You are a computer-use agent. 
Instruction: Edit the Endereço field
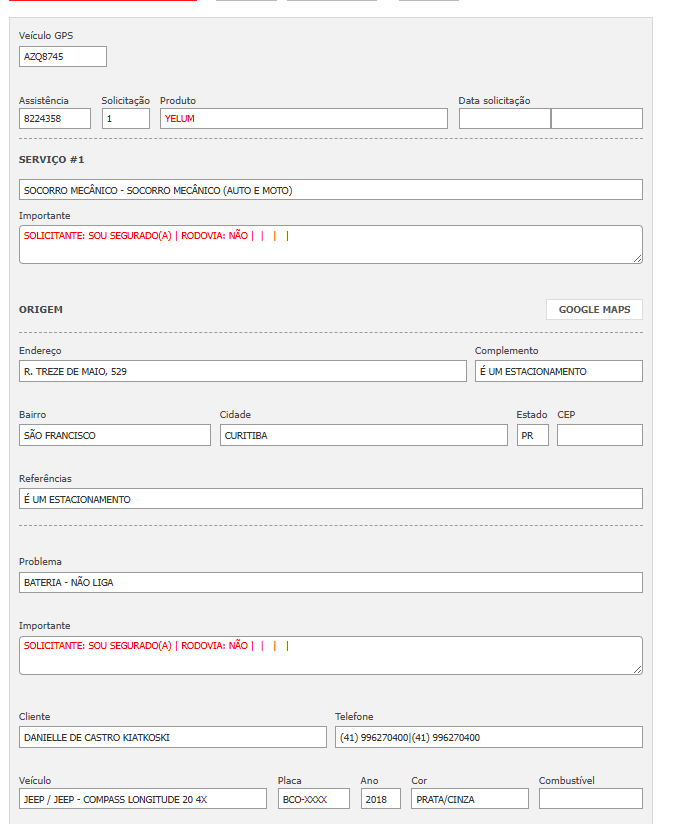[242, 371]
